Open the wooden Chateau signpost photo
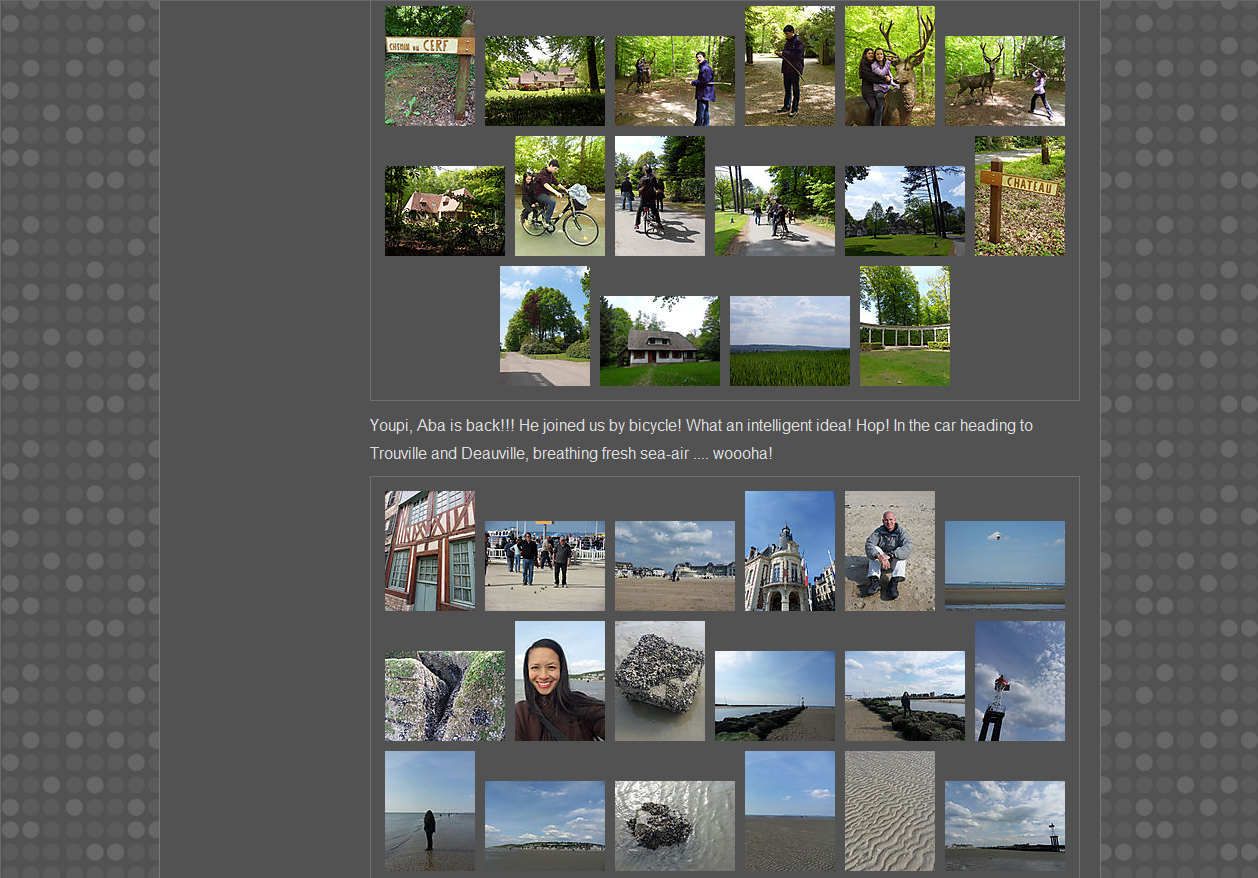Image resolution: width=1258 pixels, height=878 pixels. 1019,196
